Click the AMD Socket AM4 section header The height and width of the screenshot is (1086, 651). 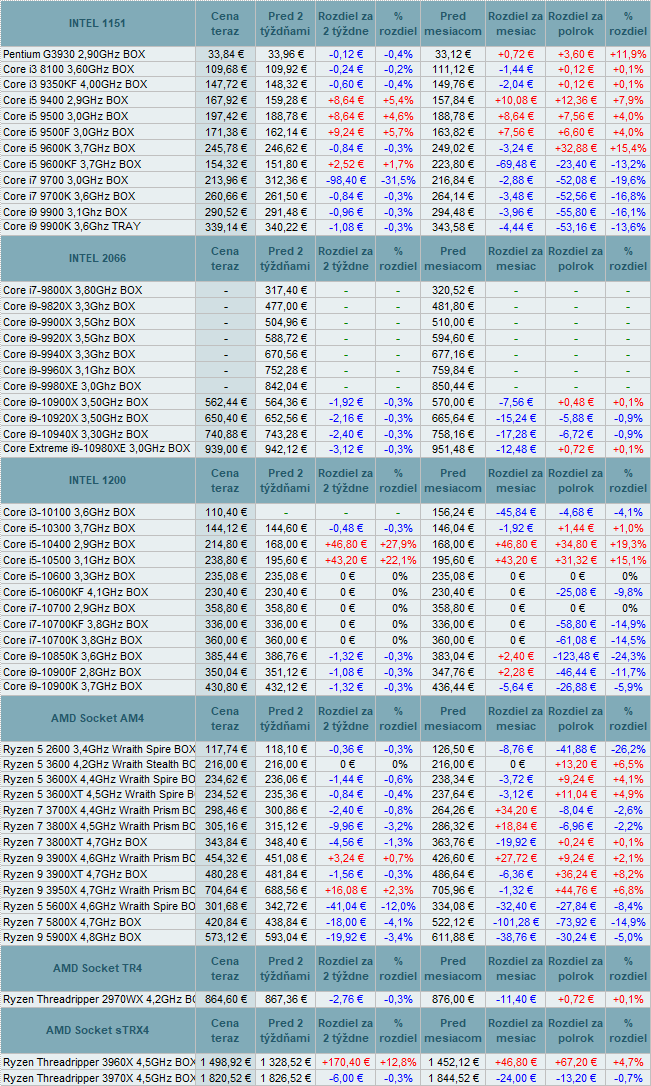(x=98, y=718)
